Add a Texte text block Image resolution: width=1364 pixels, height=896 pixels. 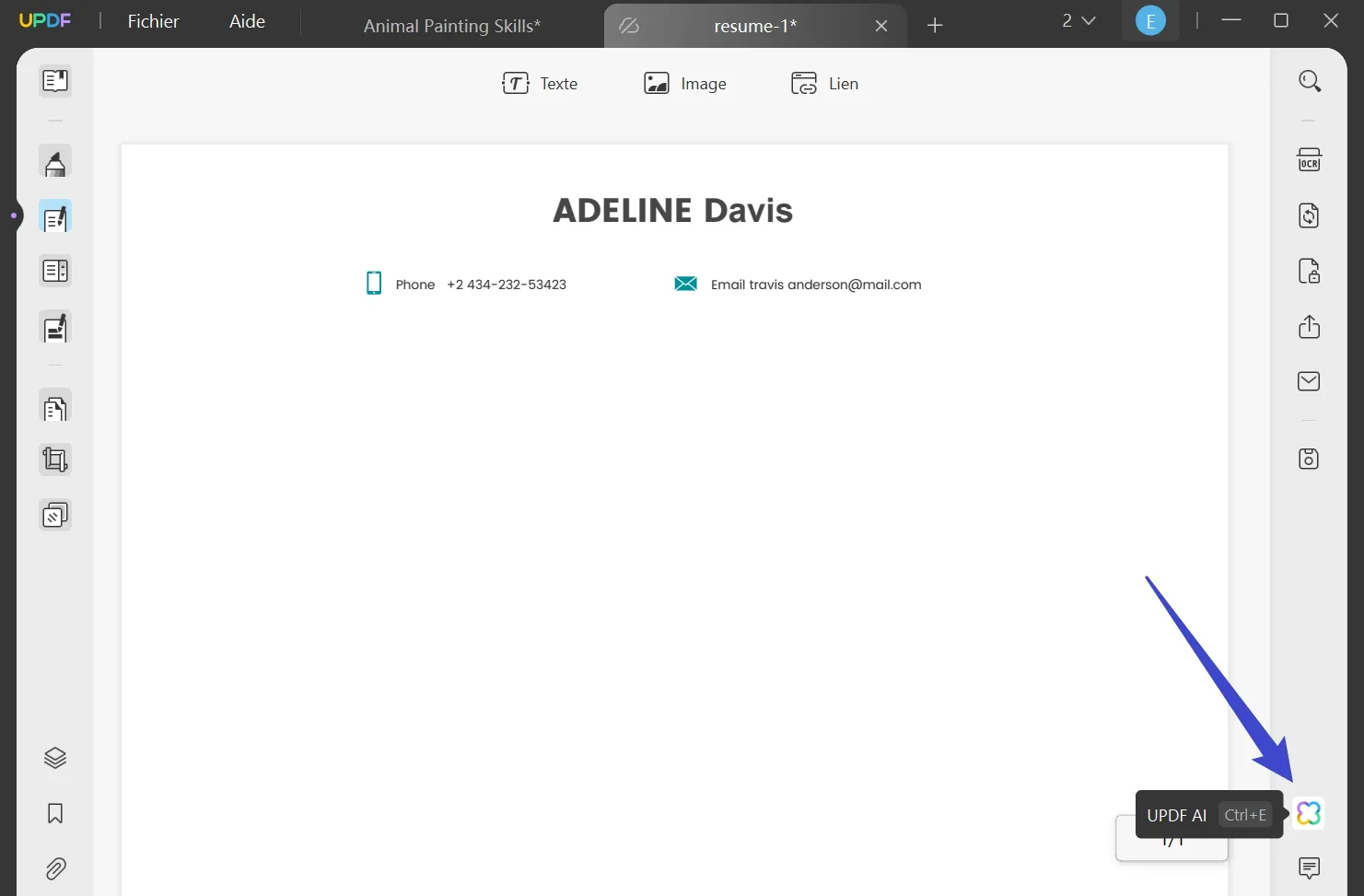pyautogui.click(x=540, y=84)
